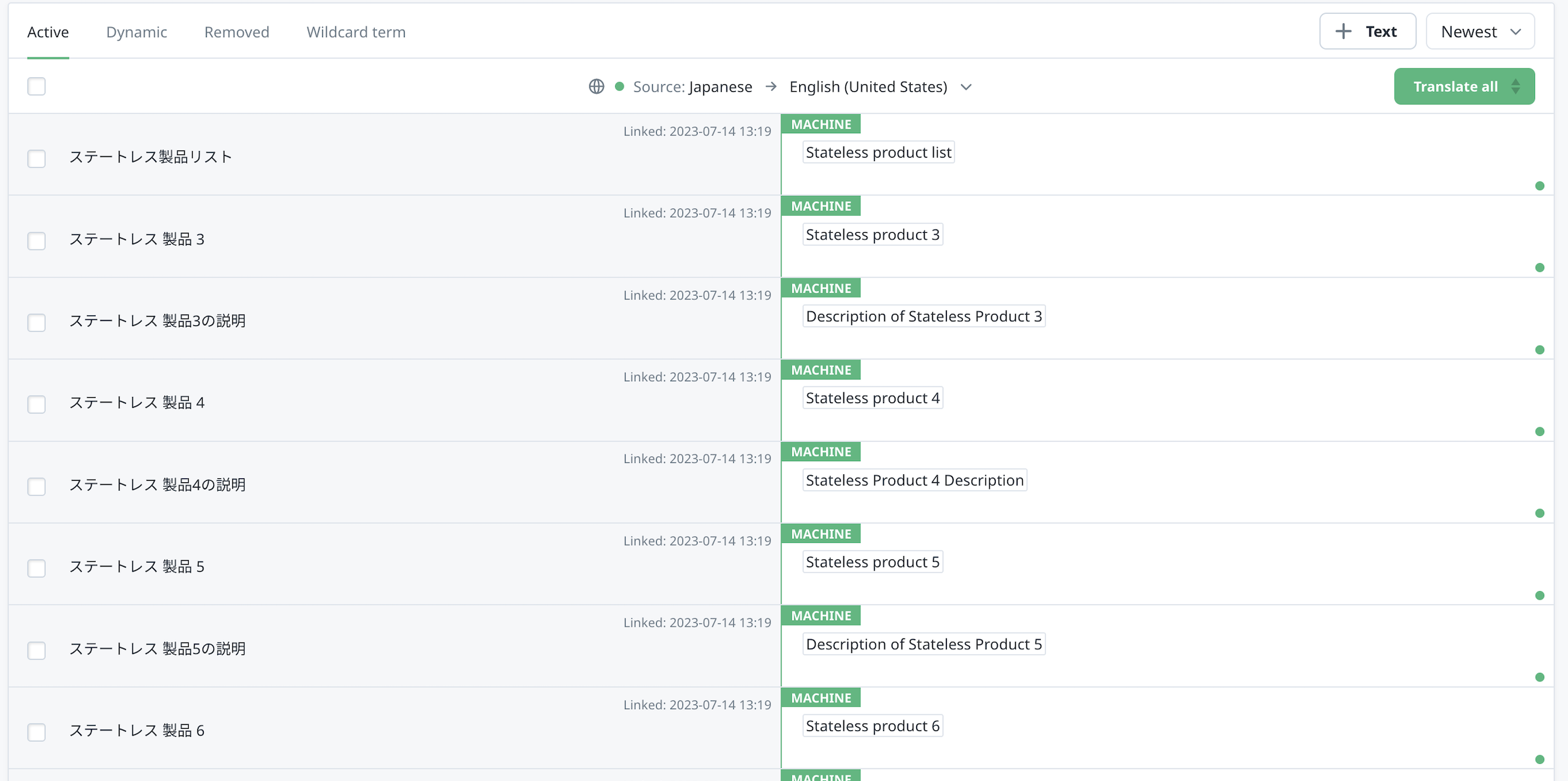Click source text ステートレス 製品 3
This screenshot has height=781, width=1568.
(x=137, y=239)
